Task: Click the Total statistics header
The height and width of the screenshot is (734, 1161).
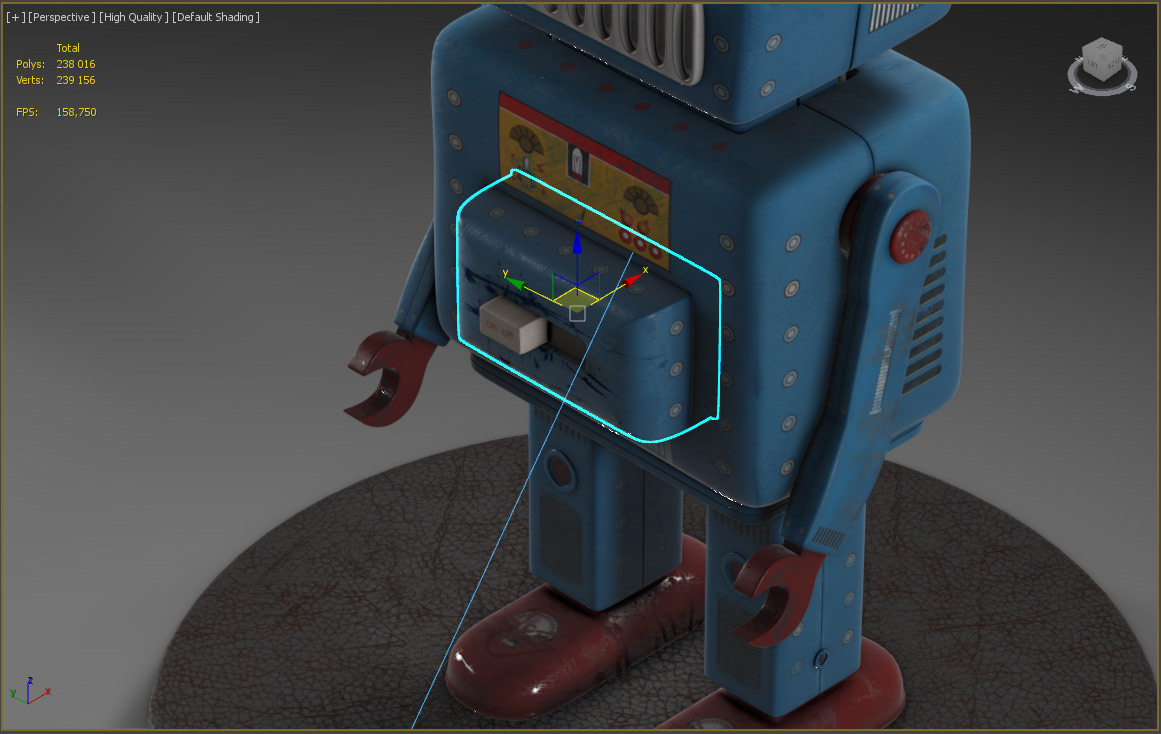Action: (68, 48)
